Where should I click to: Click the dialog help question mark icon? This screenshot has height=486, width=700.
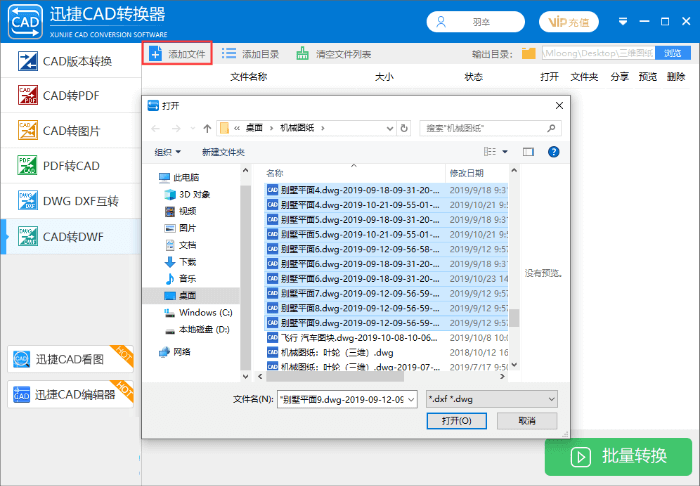tap(554, 152)
